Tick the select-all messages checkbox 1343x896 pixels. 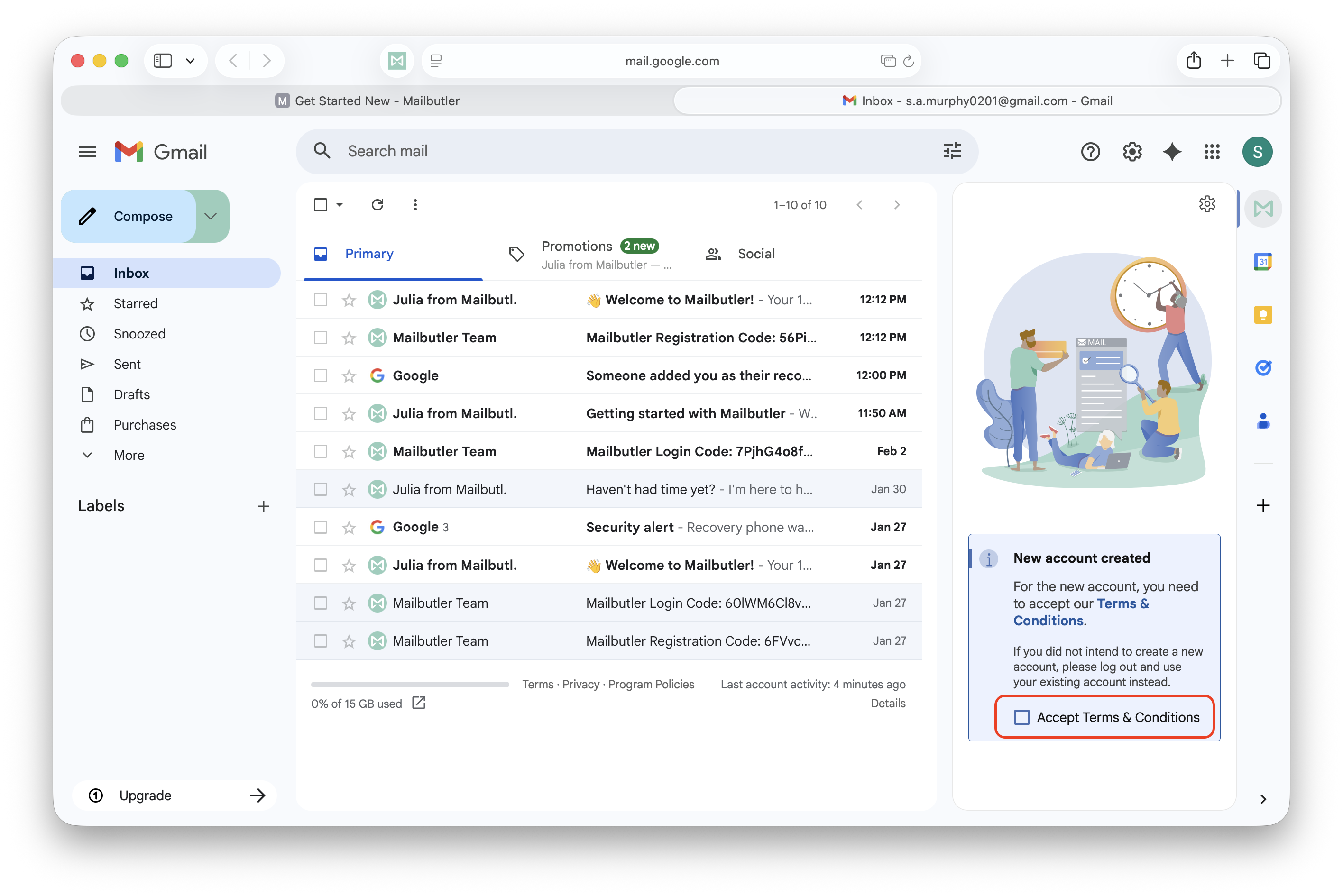click(321, 205)
